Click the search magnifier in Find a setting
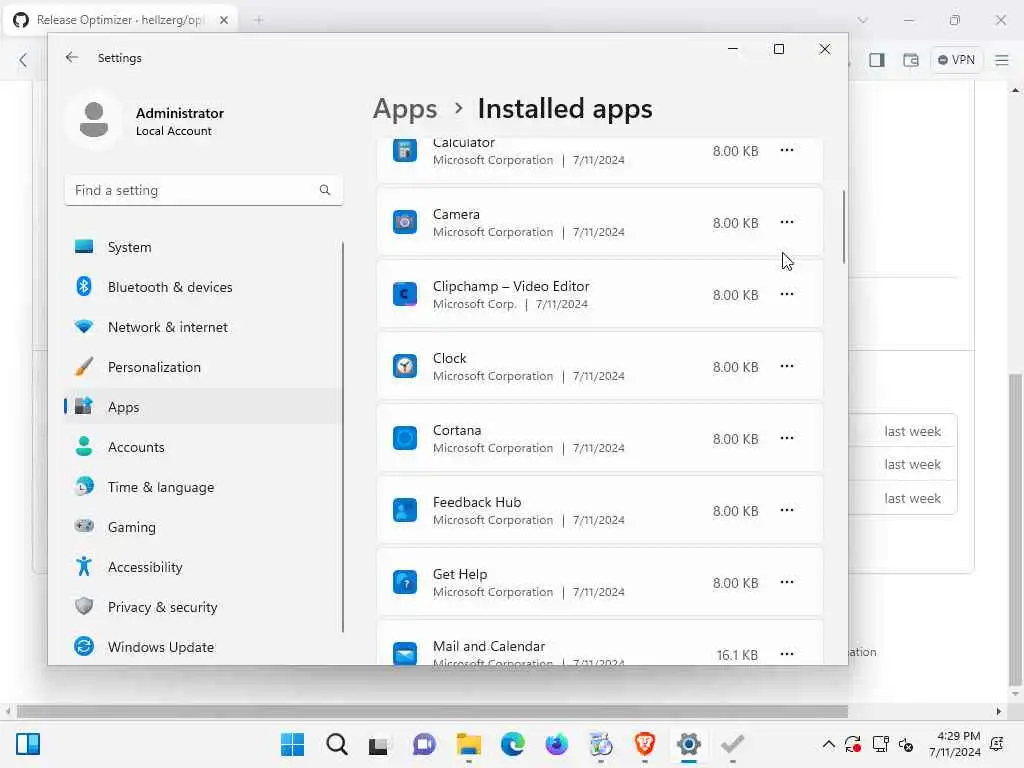Viewport: 1024px width, 768px height. tap(325, 190)
